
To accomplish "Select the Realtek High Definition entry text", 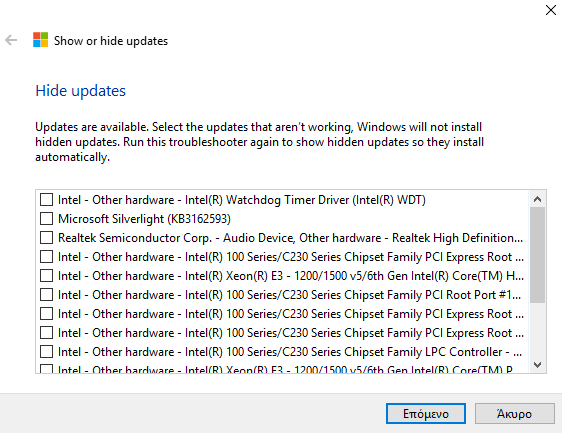I will coord(290,238).
